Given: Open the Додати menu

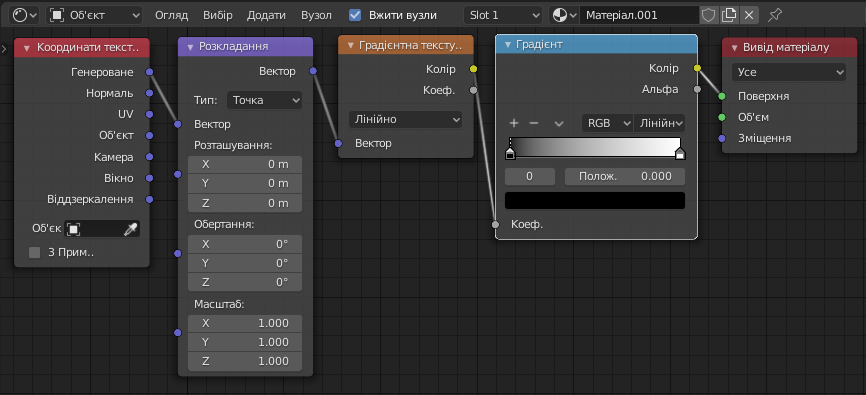Looking at the screenshot, I should click(266, 15).
